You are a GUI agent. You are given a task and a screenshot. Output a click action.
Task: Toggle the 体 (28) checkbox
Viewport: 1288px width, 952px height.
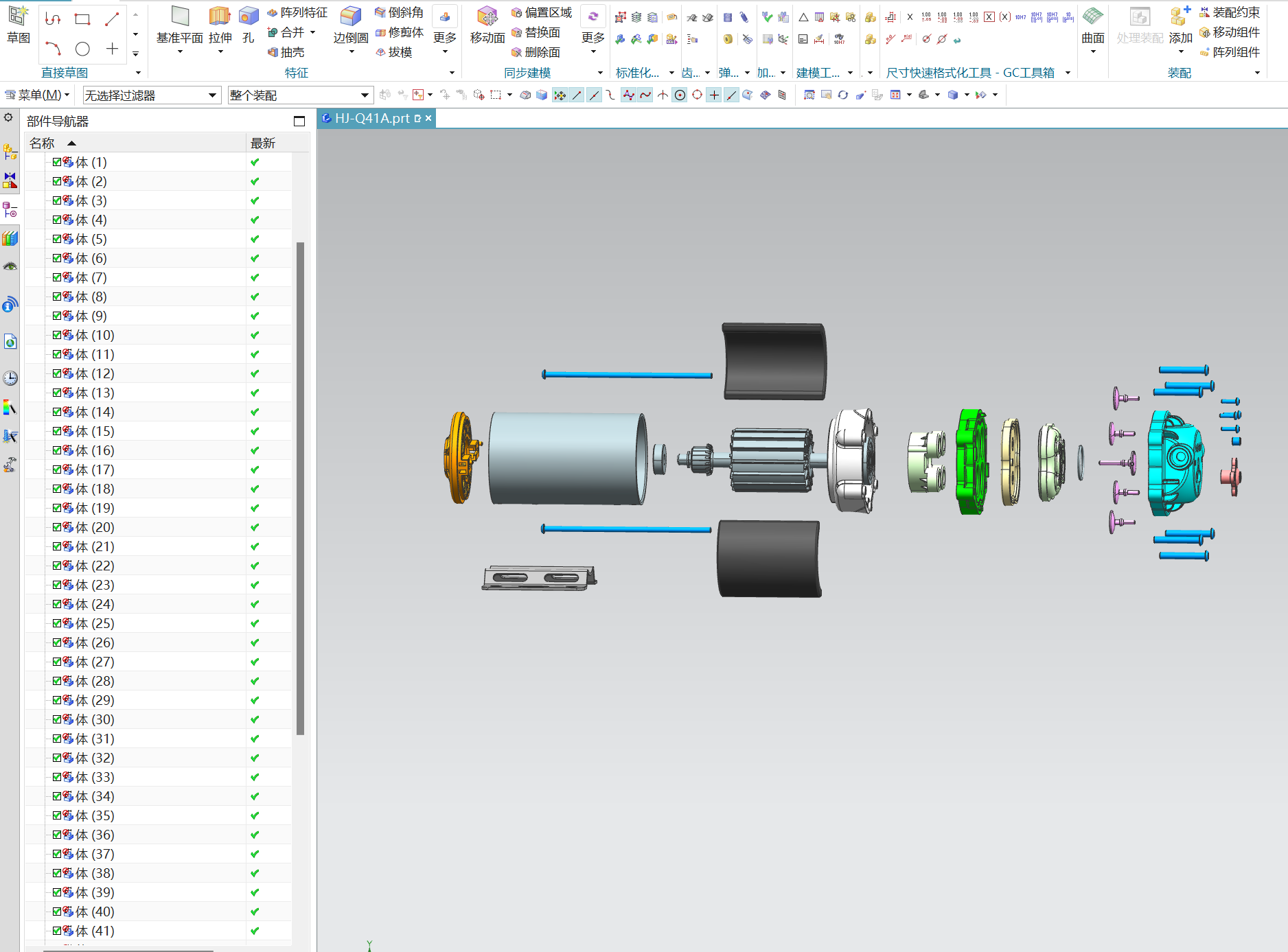57,681
